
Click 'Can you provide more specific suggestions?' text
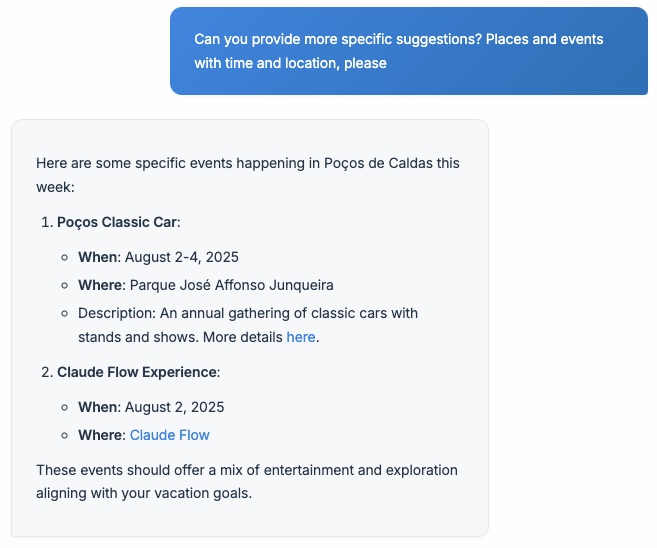coord(338,39)
